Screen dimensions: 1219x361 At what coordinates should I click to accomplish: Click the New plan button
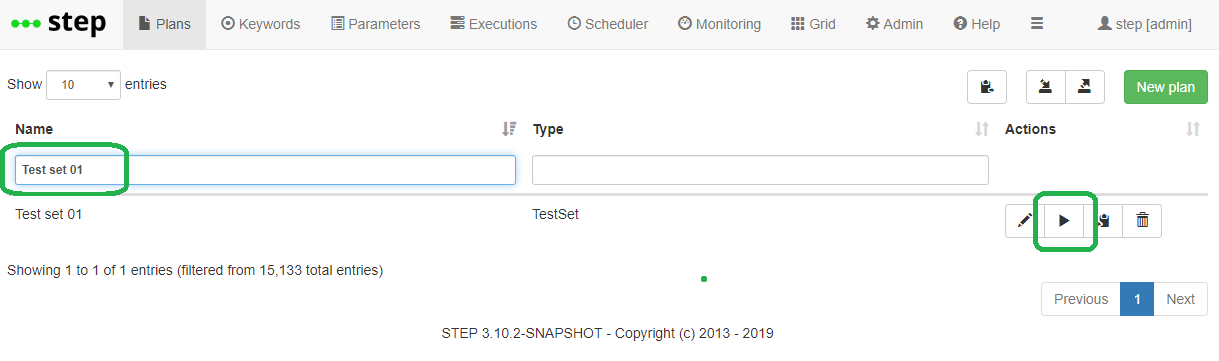[1166, 87]
